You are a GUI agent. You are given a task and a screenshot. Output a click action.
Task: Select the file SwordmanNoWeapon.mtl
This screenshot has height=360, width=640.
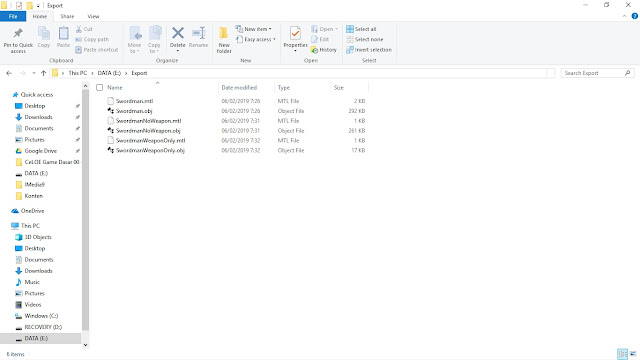click(148, 121)
